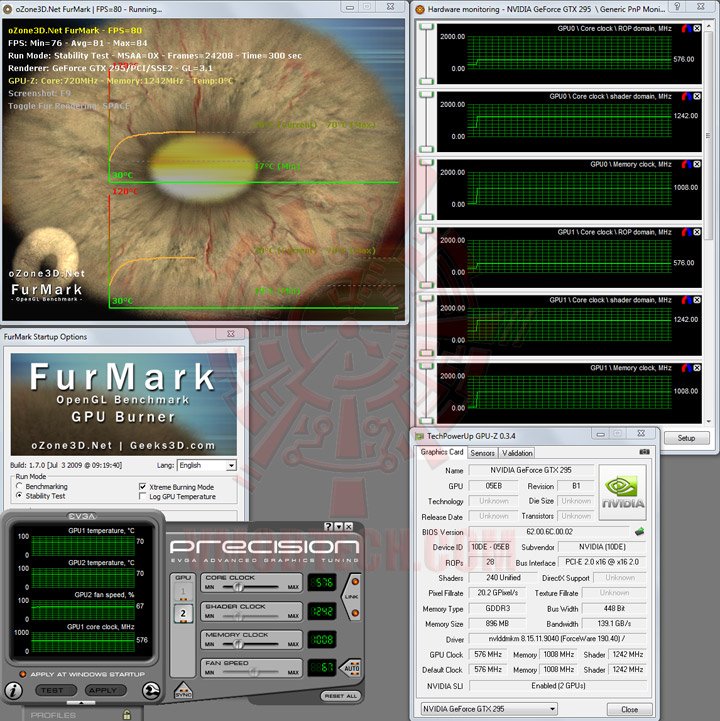Click the FurMark build text 'Build: 1.7.0'
Viewport: 720px width, 721px height.
click(66, 465)
